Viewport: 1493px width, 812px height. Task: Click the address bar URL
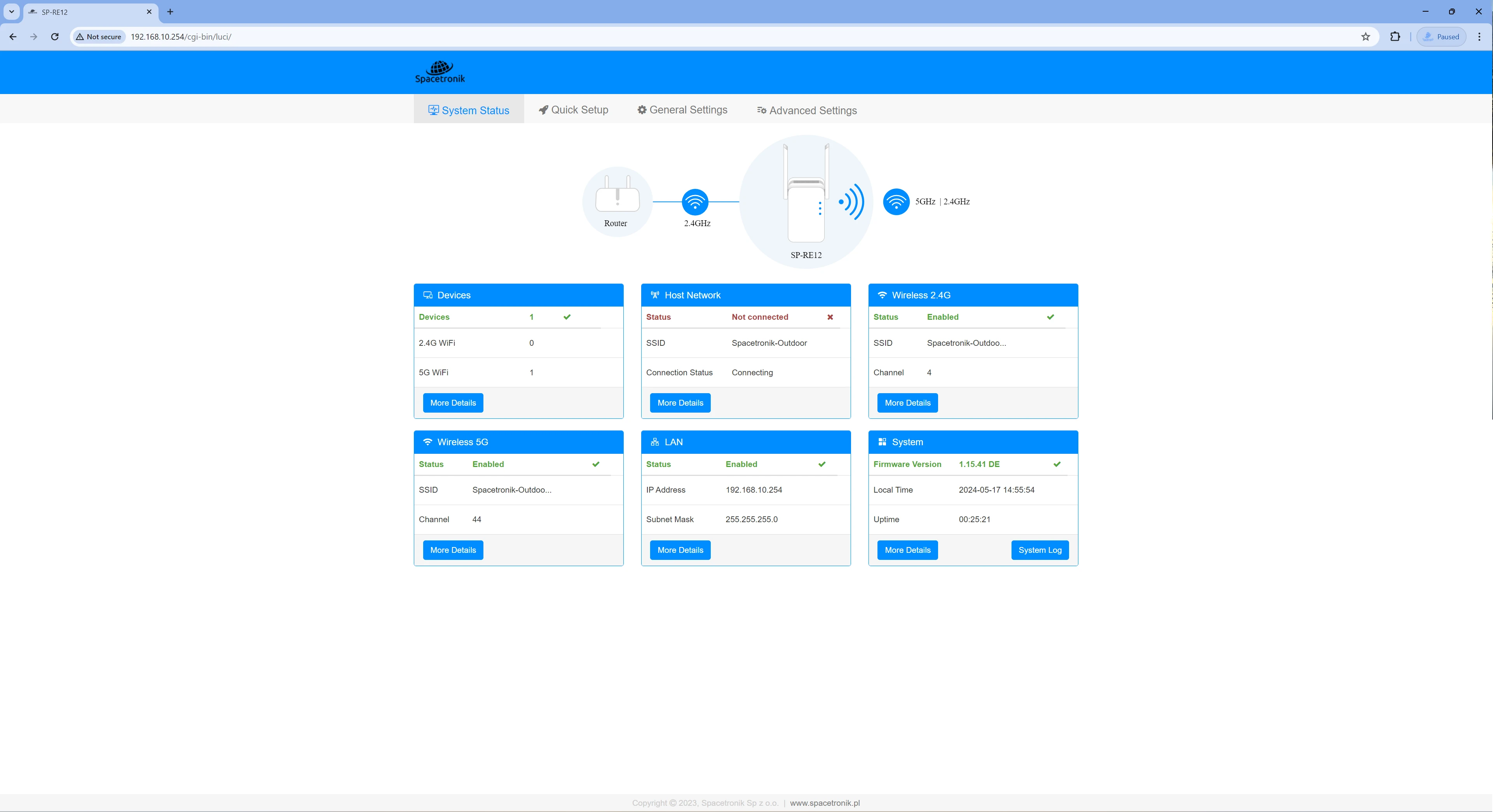point(181,37)
